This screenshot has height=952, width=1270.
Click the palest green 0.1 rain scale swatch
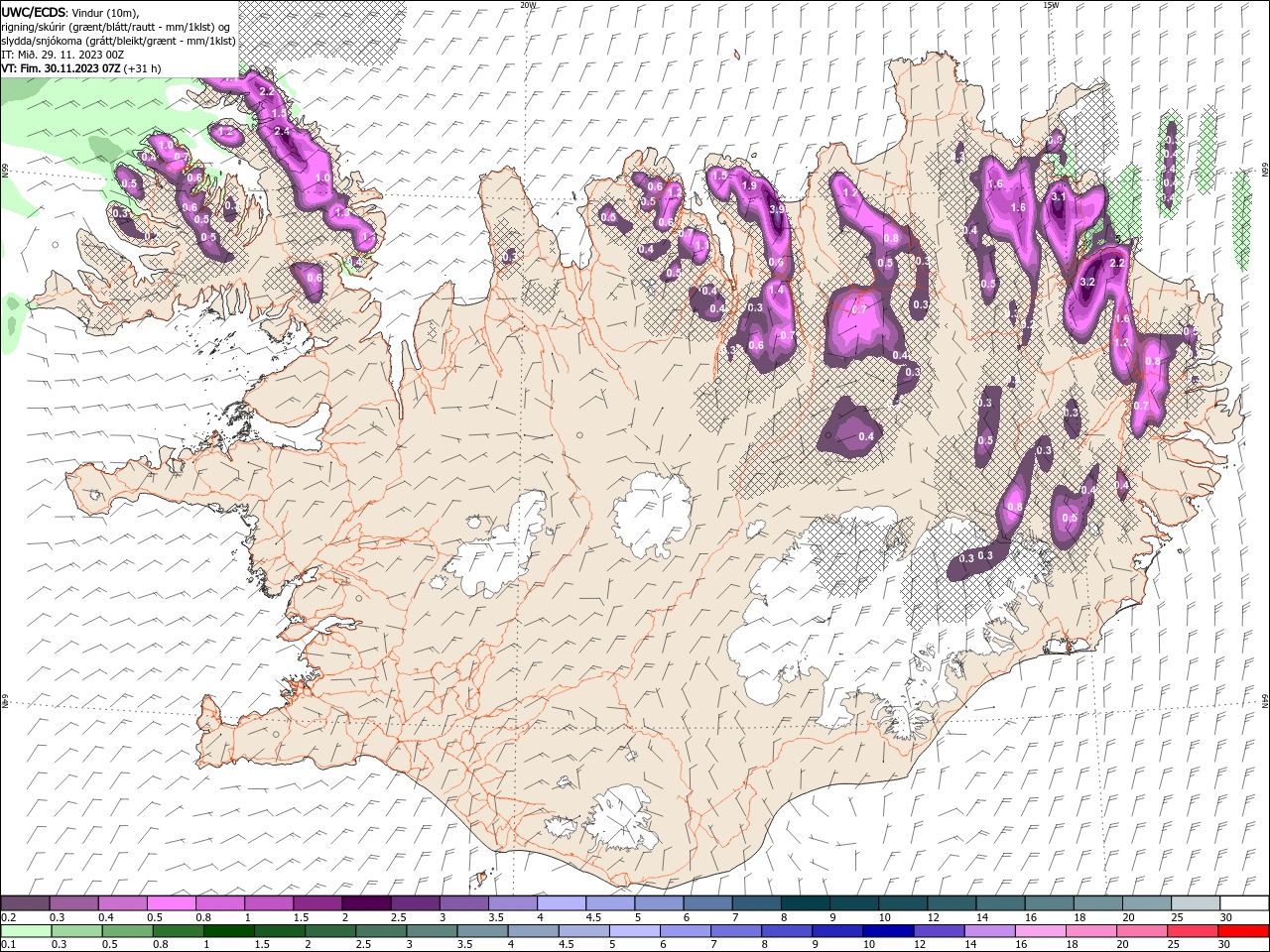pyautogui.click(x=26, y=931)
